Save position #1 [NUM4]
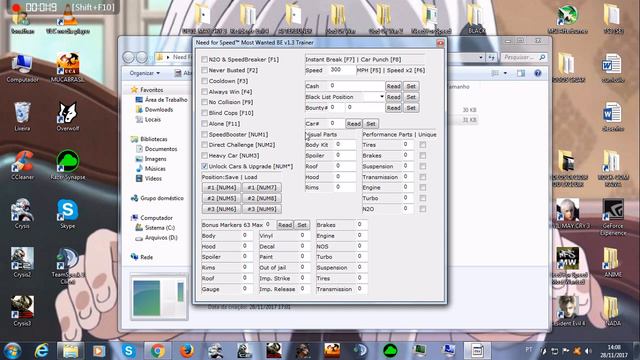 [x=221, y=188]
